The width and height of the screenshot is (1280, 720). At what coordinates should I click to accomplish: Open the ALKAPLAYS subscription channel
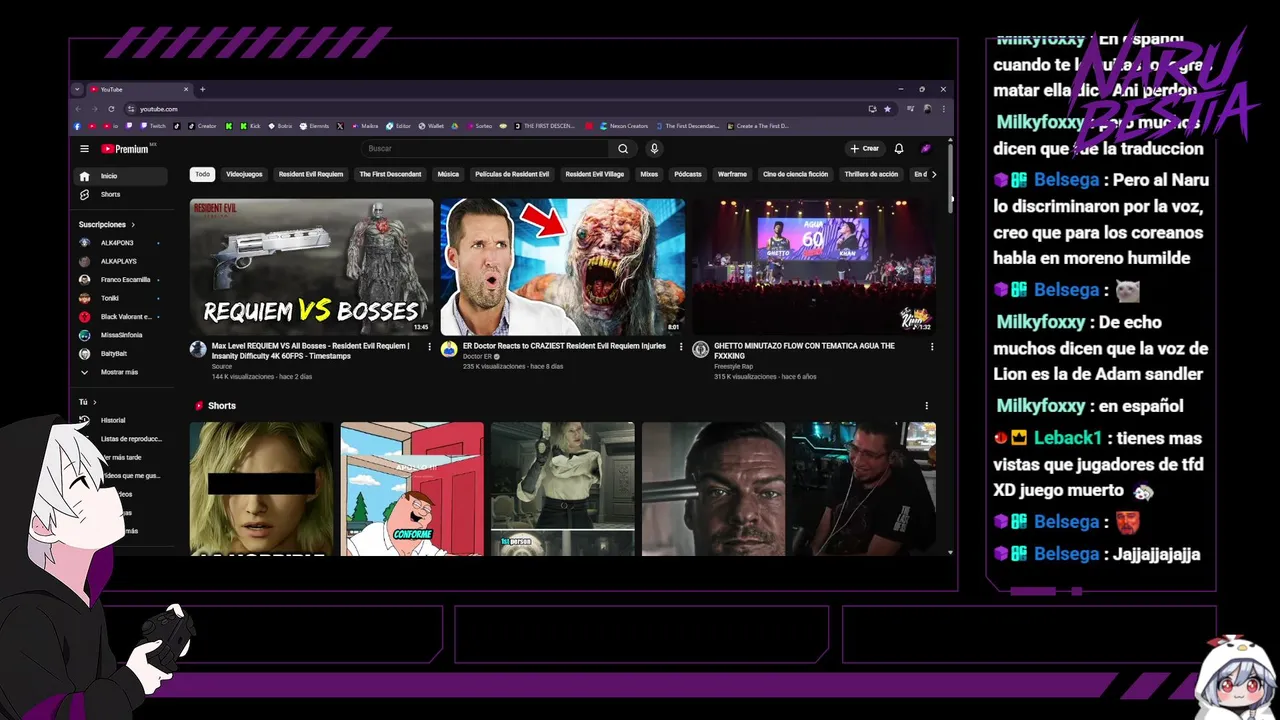[x=121, y=261]
